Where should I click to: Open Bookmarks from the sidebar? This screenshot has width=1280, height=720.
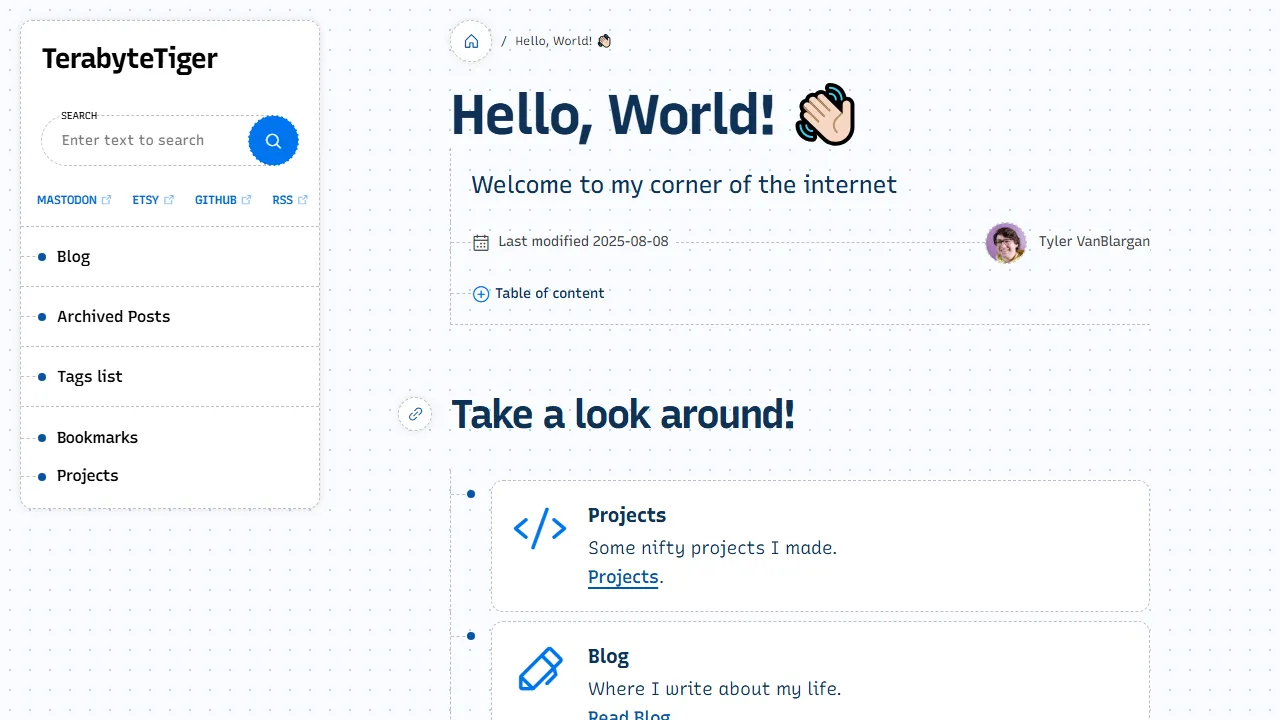[x=97, y=437]
